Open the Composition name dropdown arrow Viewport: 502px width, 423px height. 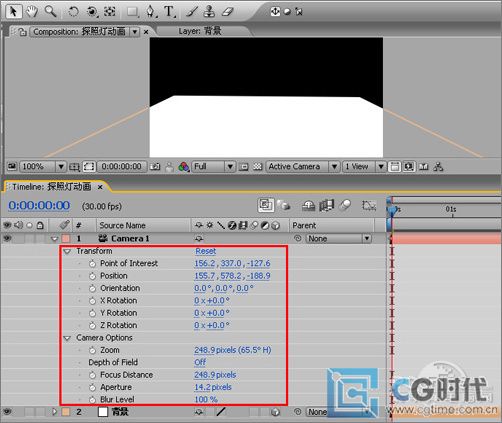tap(135, 32)
